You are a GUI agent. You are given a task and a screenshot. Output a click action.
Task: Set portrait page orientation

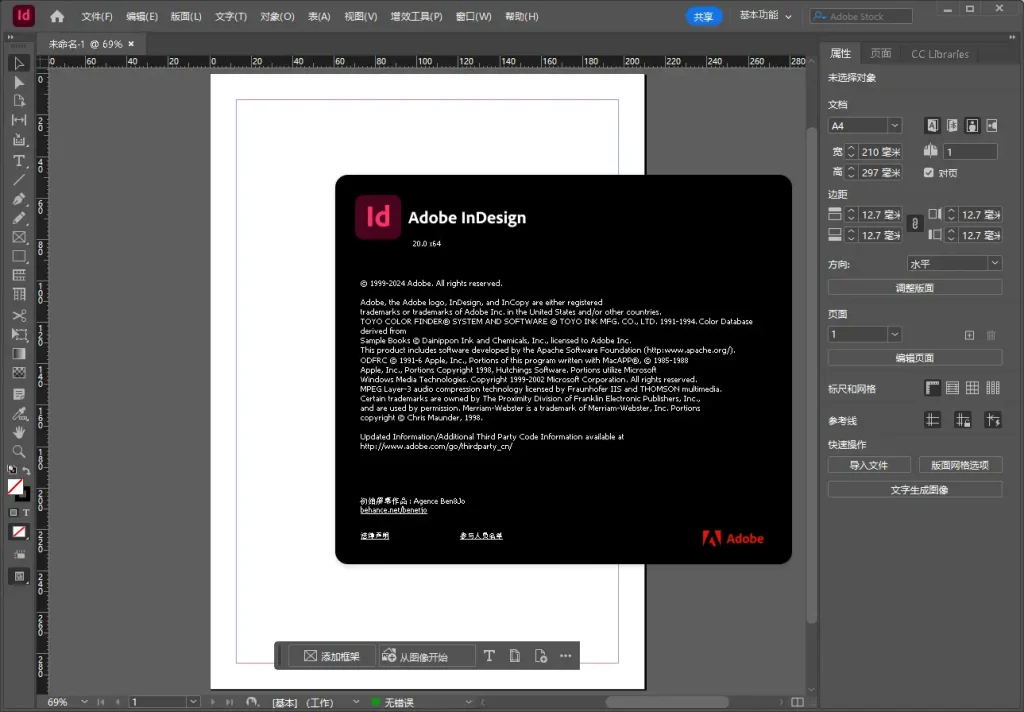pos(972,125)
